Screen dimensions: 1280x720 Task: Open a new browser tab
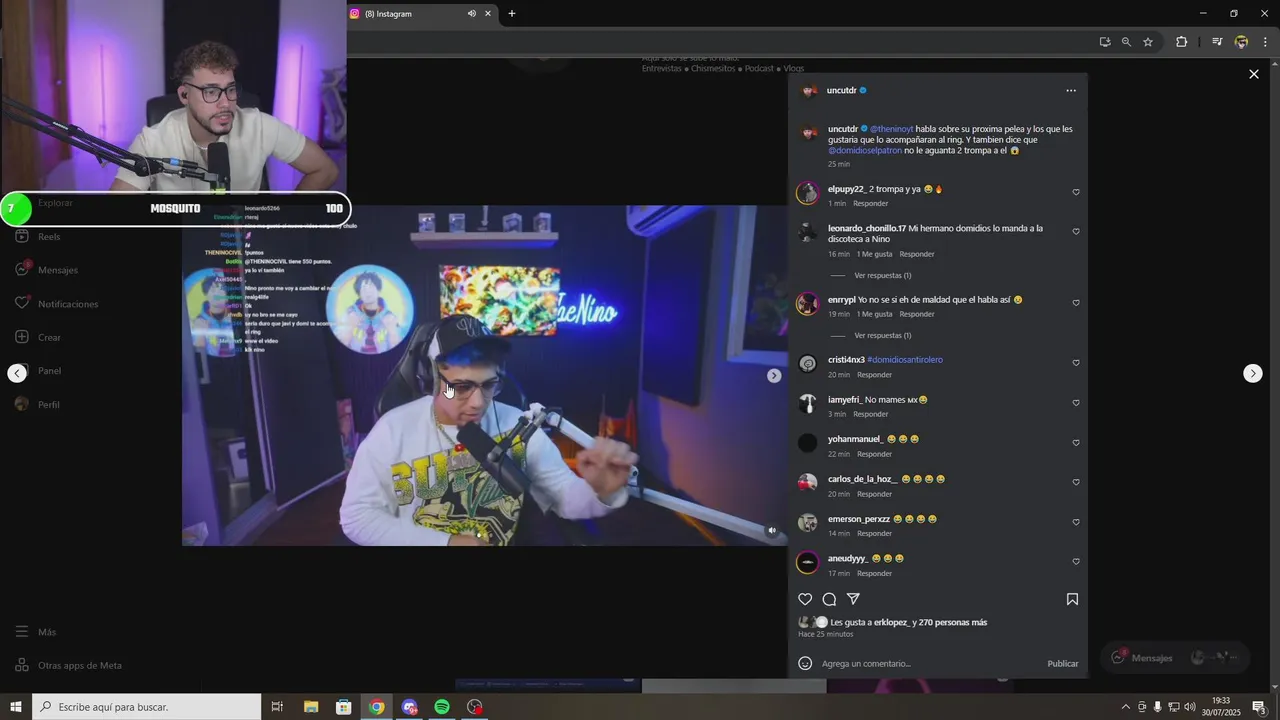(512, 13)
